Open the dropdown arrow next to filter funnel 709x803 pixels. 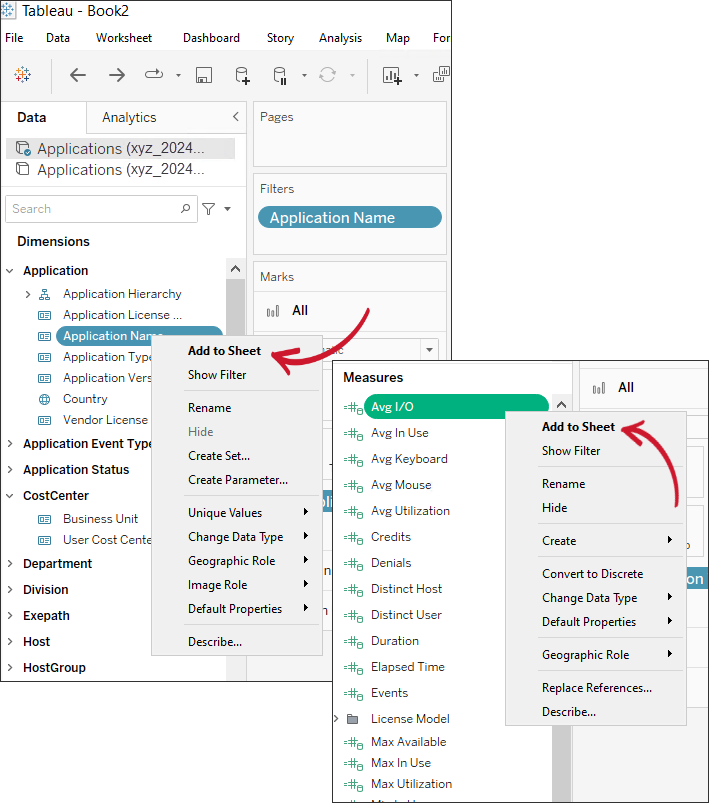(x=227, y=209)
